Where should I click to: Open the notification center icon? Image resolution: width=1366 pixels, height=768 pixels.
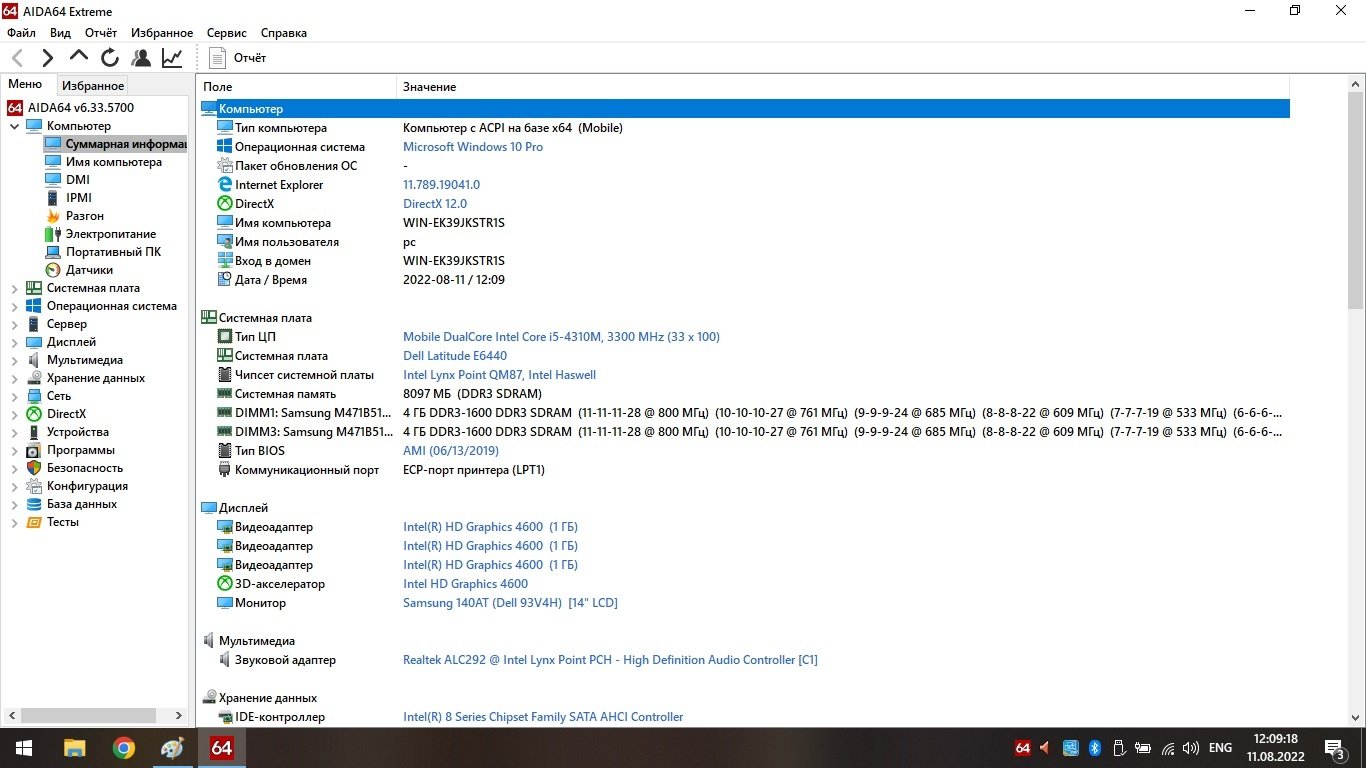pos(1335,748)
